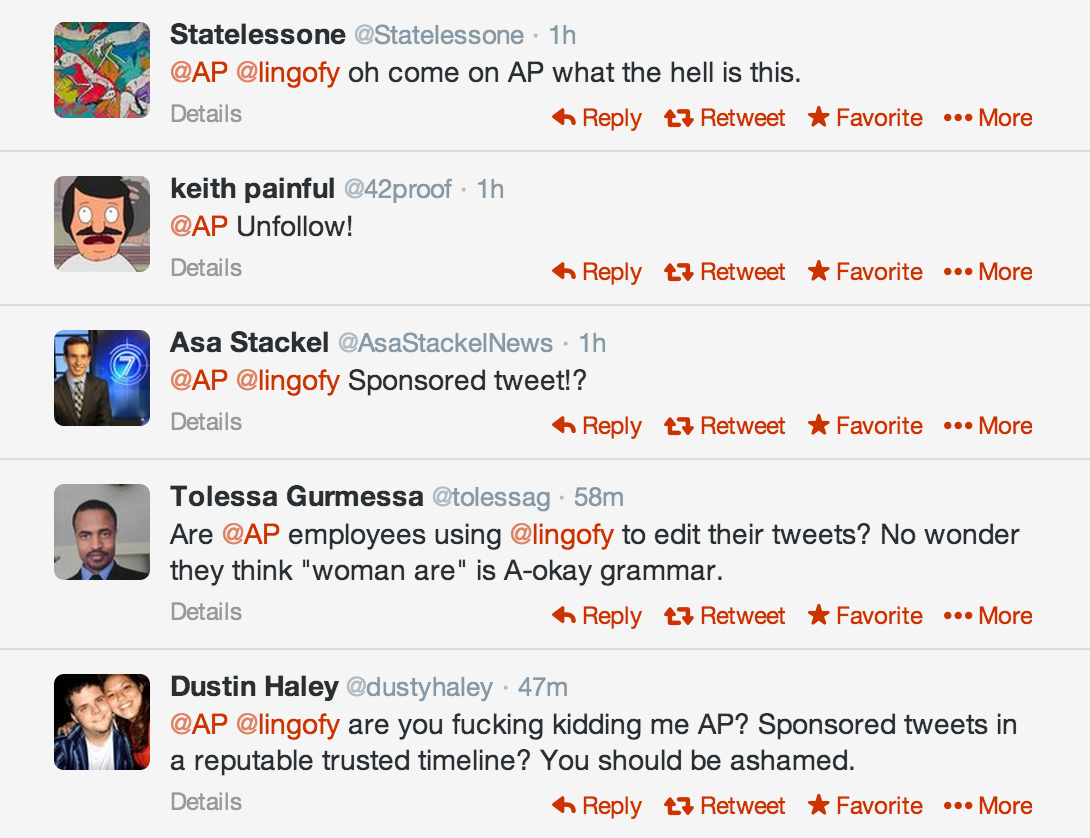Reply to Dustin Haley's tweet

tap(597, 806)
